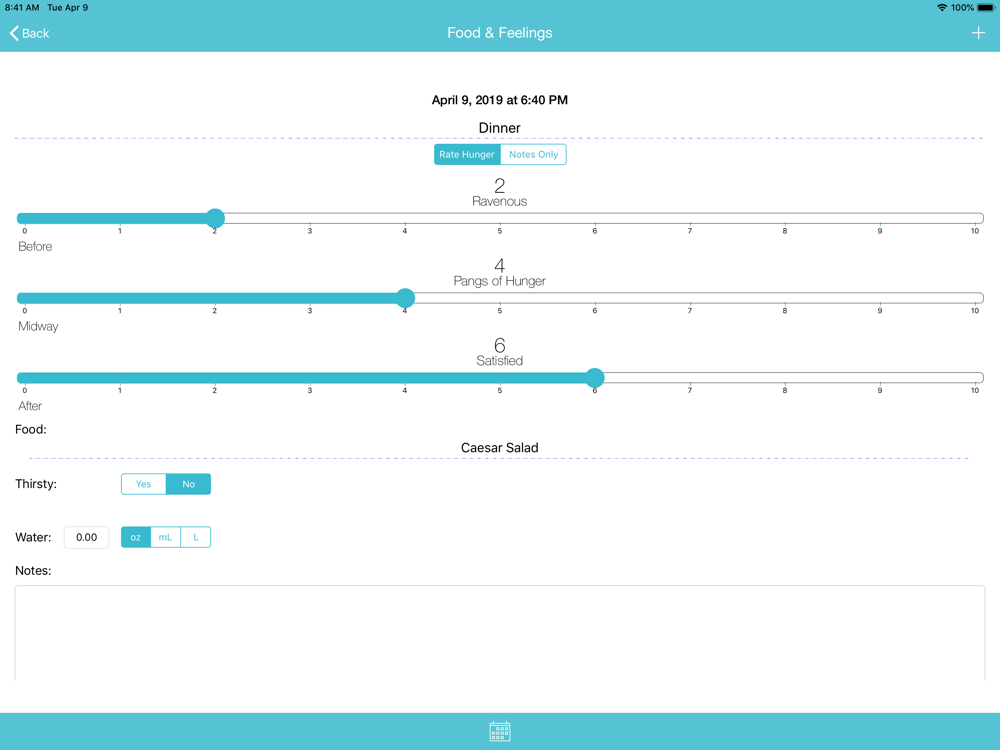Set Thirsty to Yes

(143, 484)
